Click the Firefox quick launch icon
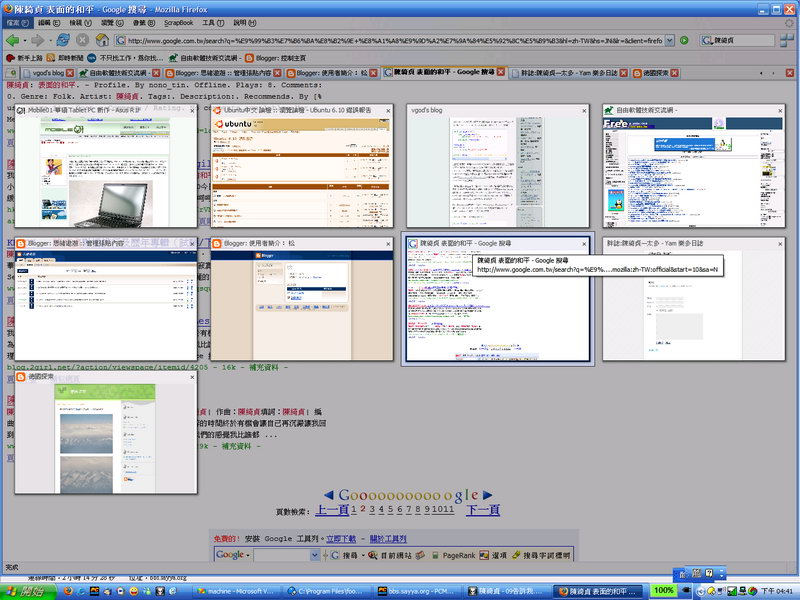This screenshot has height=600, width=800. point(68,591)
